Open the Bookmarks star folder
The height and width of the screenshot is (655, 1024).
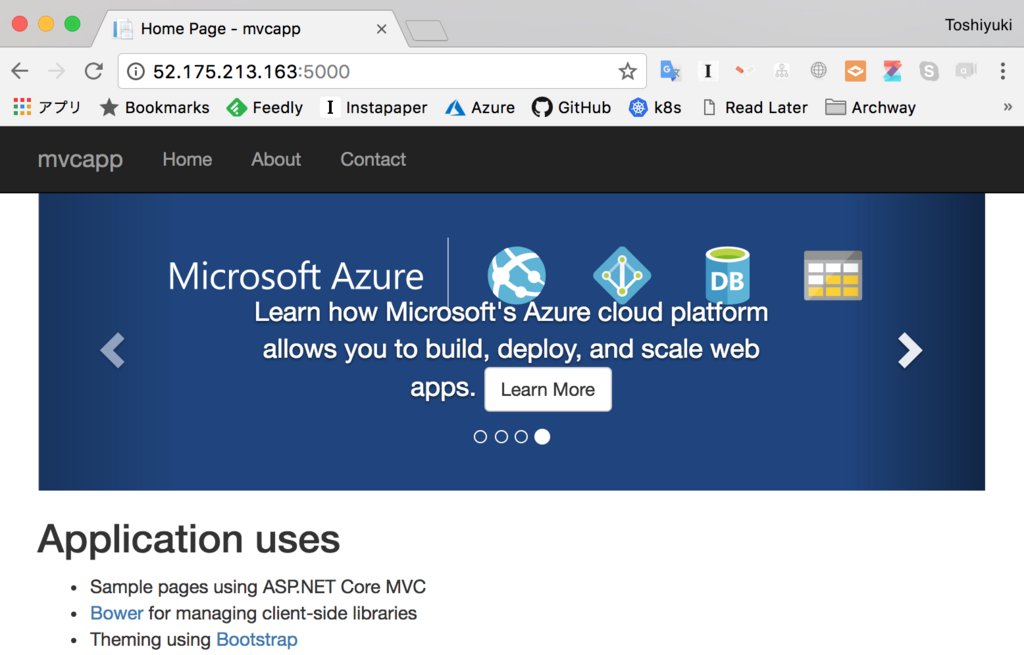point(155,107)
